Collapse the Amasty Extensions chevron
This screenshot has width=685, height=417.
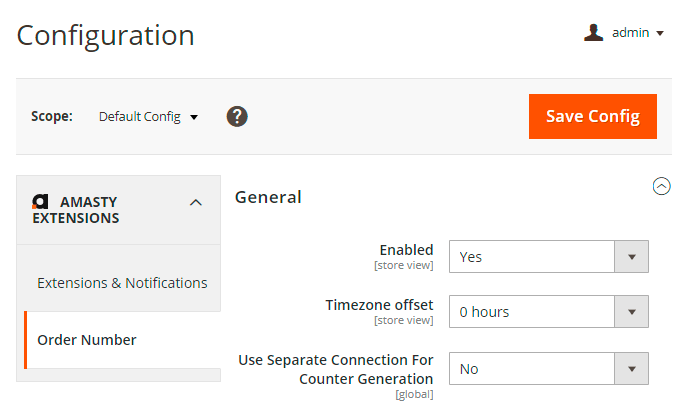pos(196,202)
